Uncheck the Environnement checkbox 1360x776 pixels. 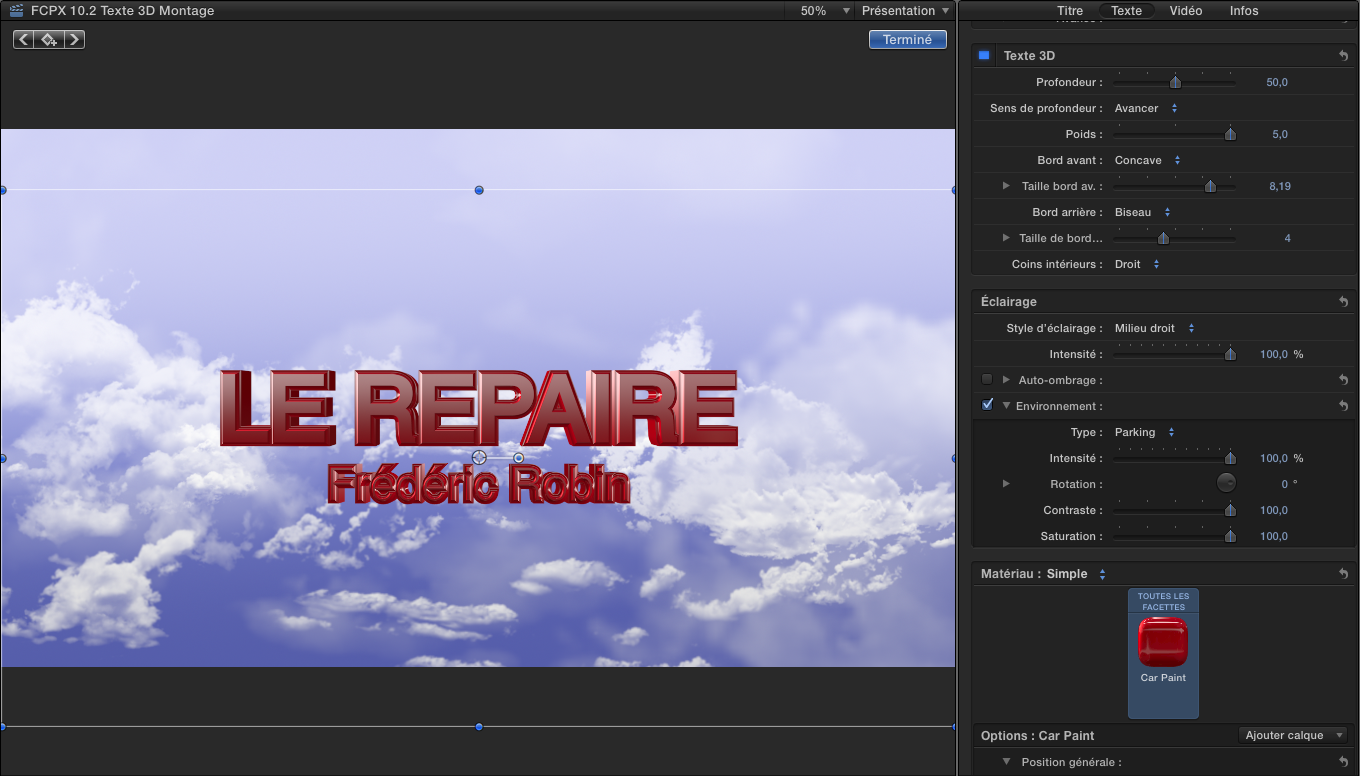(x=987, y=406)
